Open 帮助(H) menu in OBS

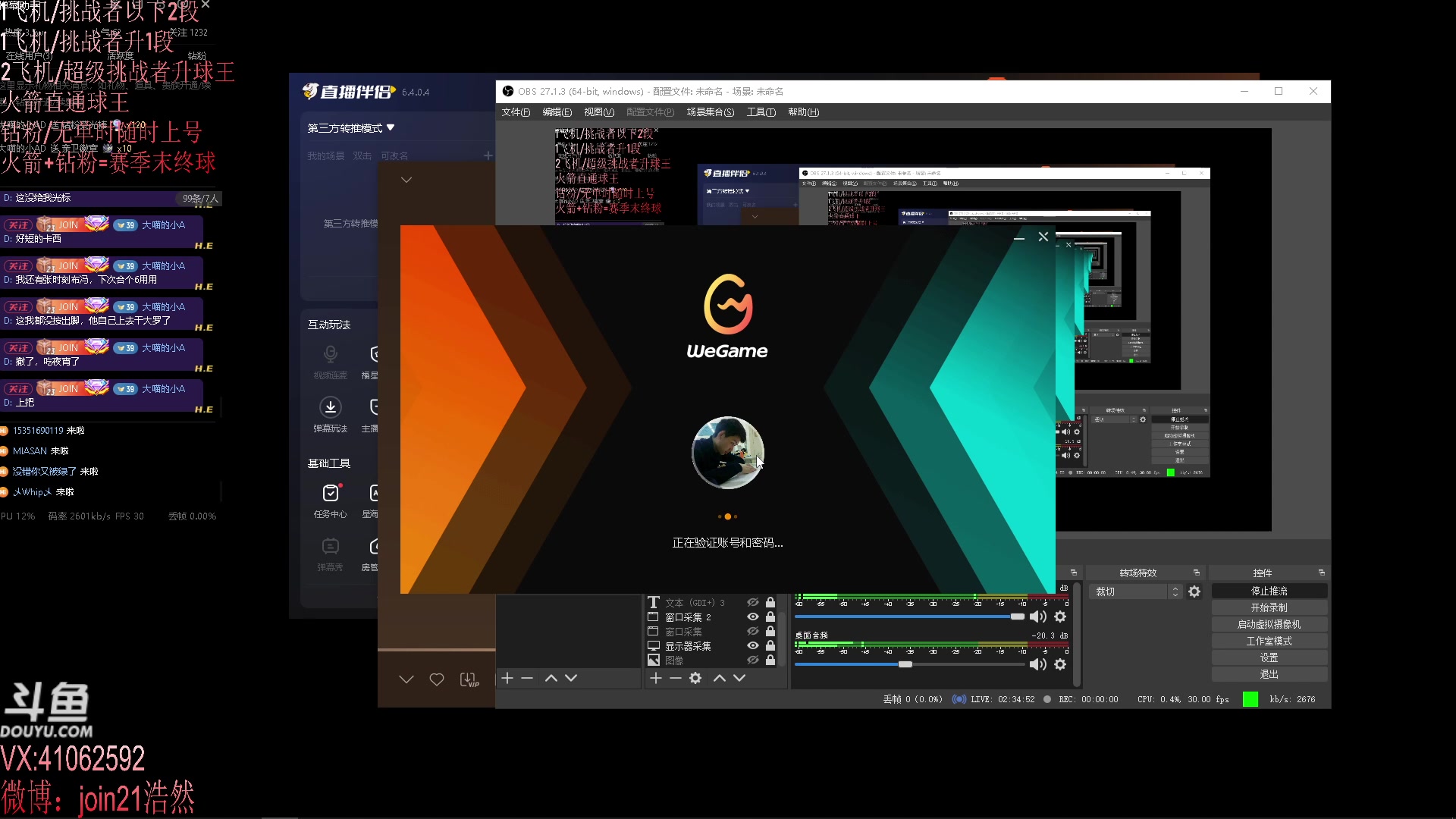pyautogui.click(x=804, y=112)
